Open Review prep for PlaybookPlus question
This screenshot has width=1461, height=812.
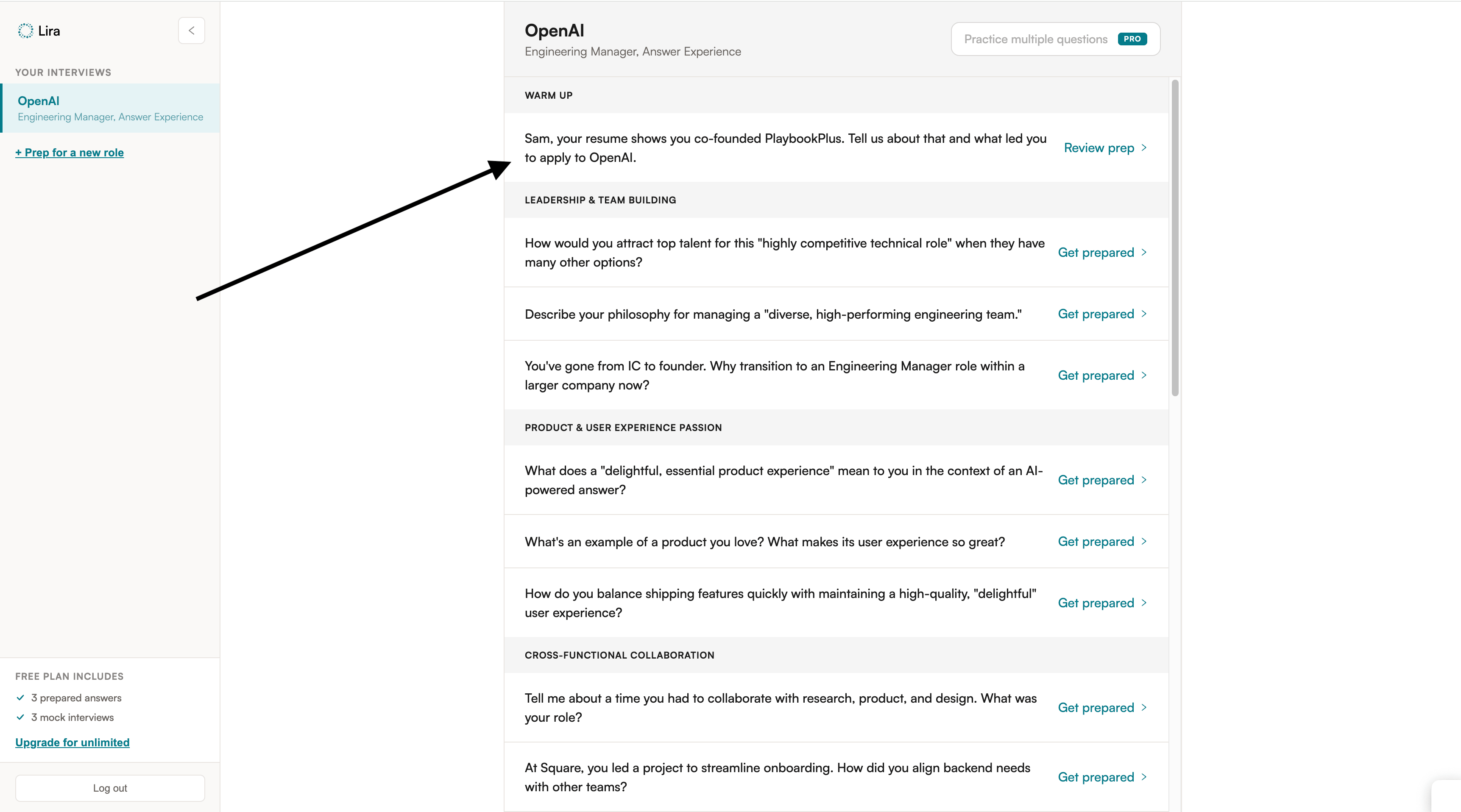(x=1105, y=147)
